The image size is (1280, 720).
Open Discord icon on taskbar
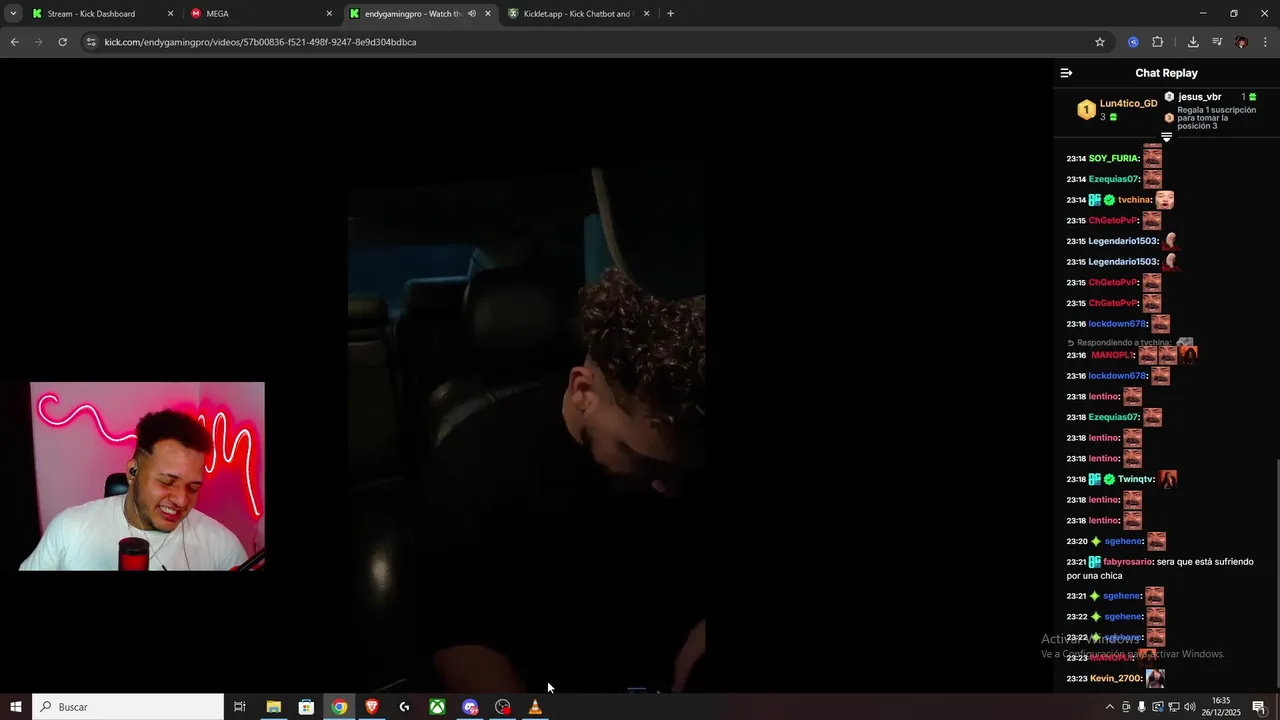tap(470, 707)
